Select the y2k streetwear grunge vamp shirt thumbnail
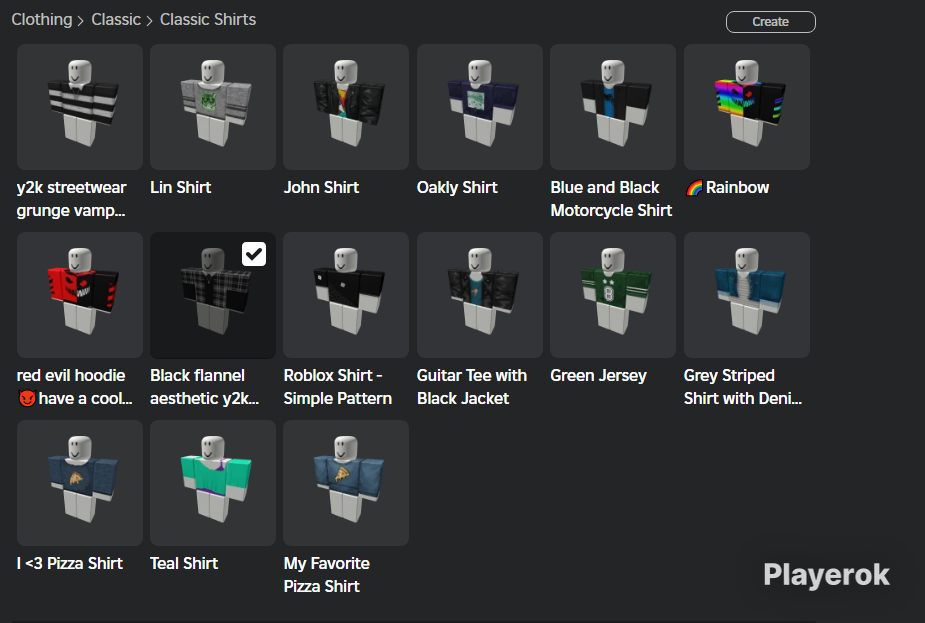This screenshot has height=623, width=925. point(80,107)
